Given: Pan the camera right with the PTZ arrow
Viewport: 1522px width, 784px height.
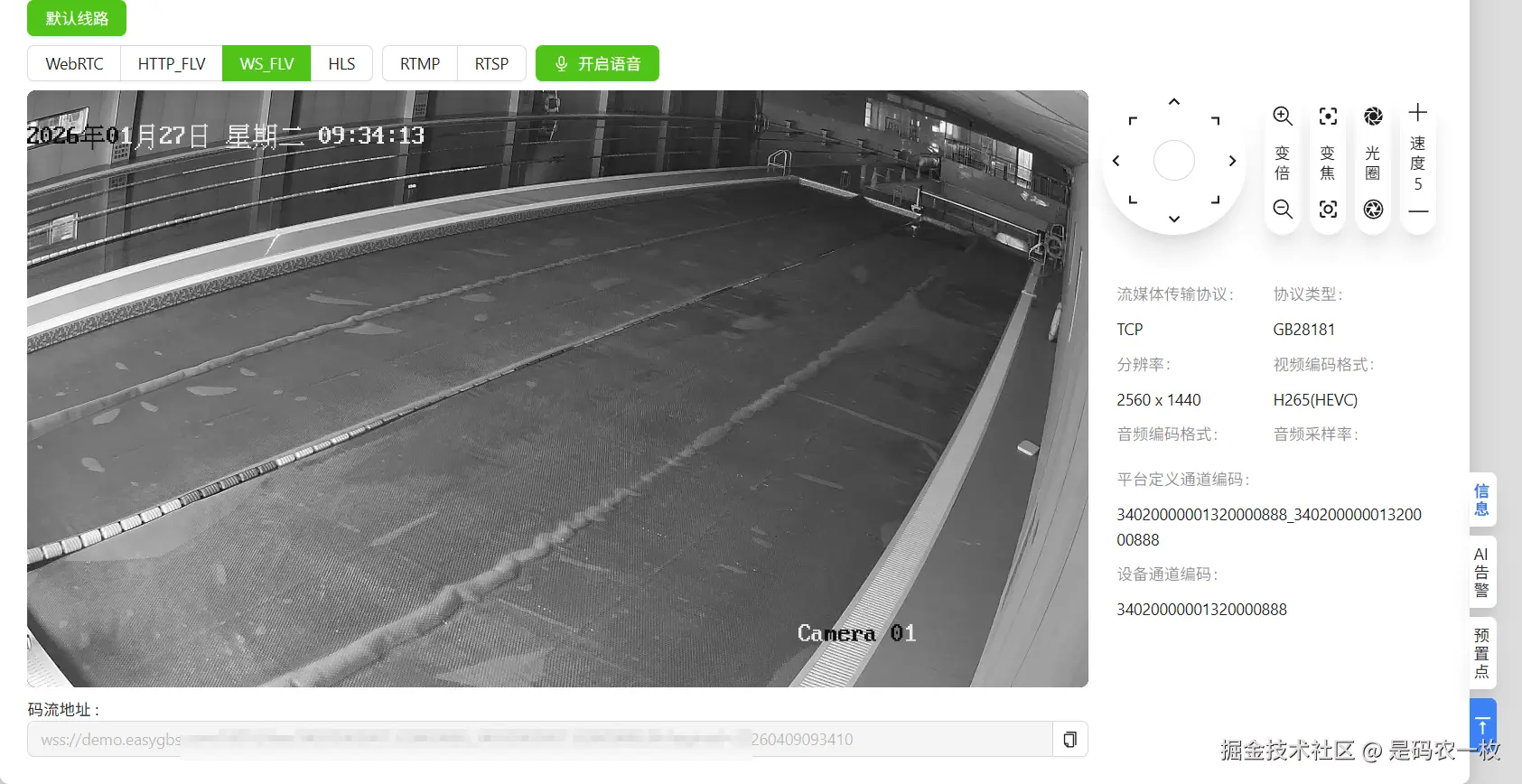Looking at the screenshot, I should 1232,161.
